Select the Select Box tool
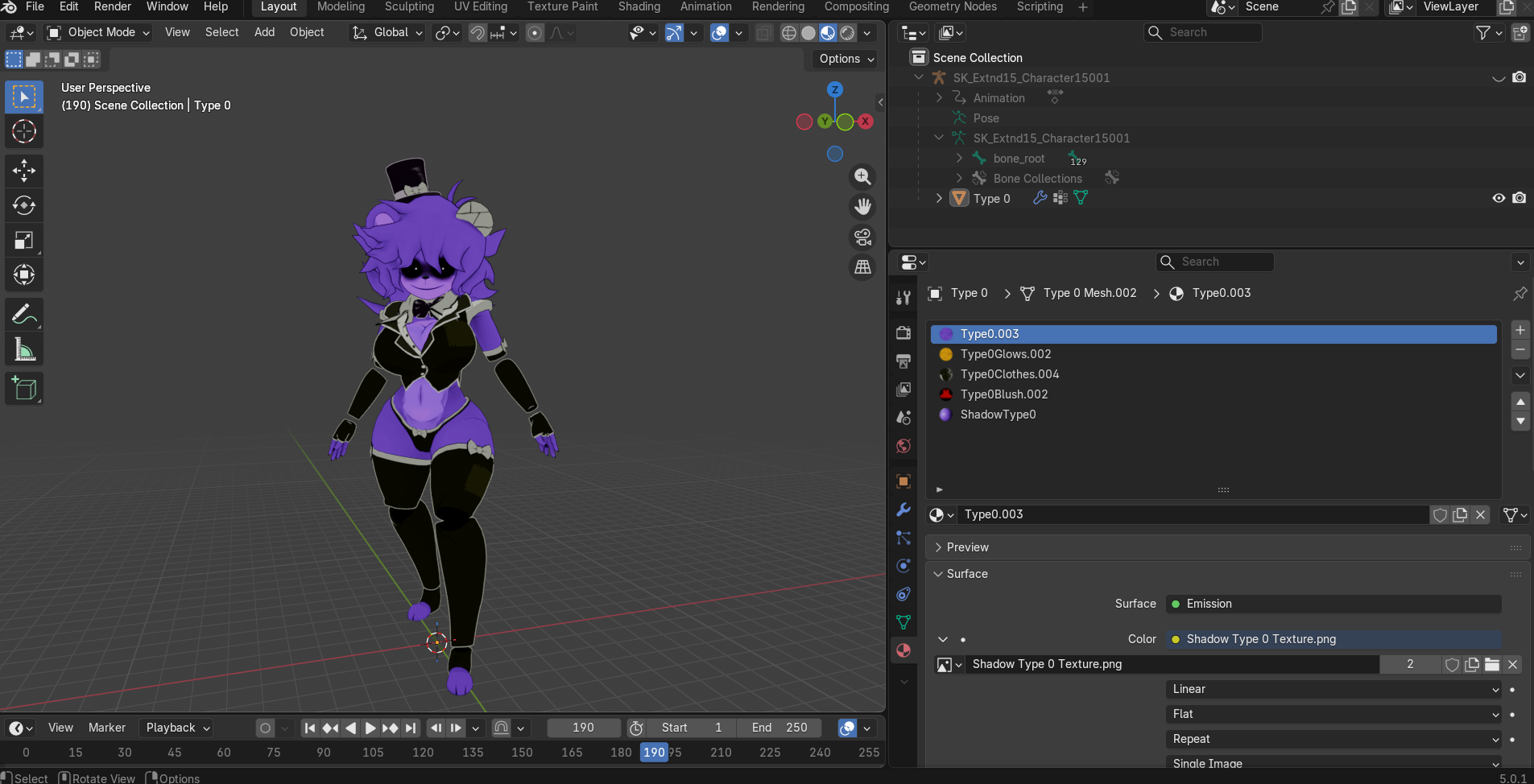The height and width of the screenshot is (784, 1534). 24,97
